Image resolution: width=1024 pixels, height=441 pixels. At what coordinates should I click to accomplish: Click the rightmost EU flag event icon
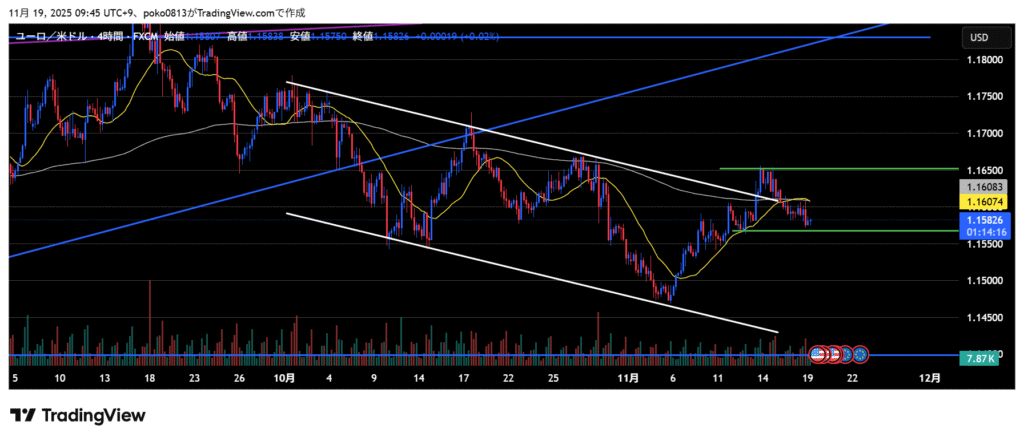[x=860, y=354]
